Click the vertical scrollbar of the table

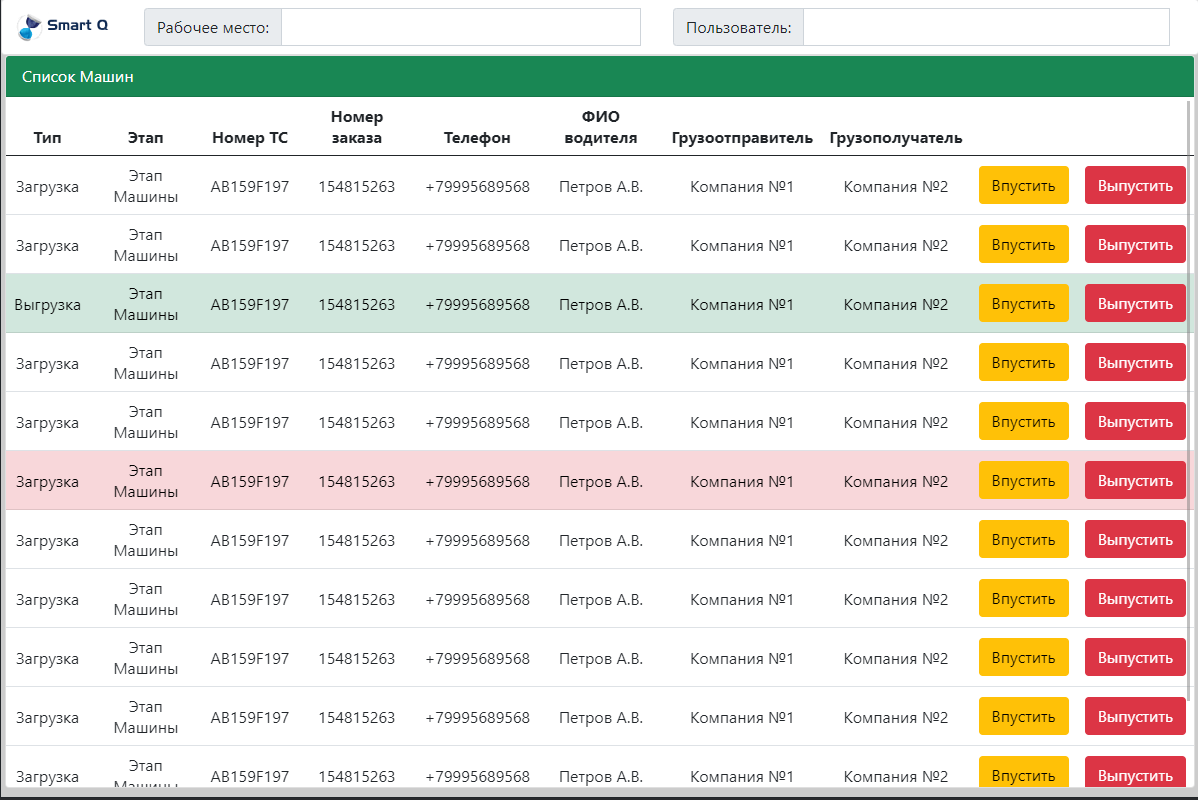(x=1189, y=400)
